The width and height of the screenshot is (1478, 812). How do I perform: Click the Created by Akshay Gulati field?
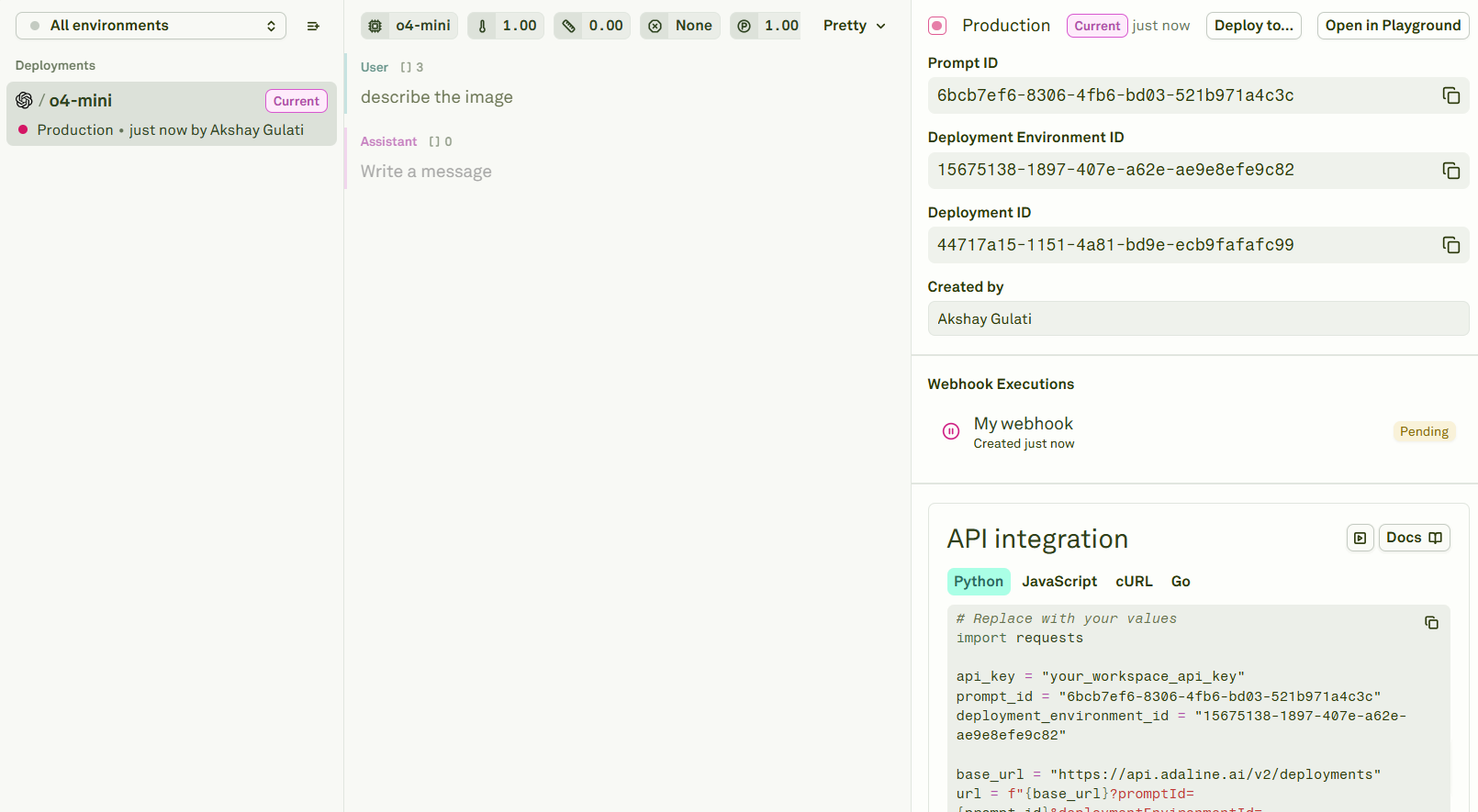[1198, 318]
